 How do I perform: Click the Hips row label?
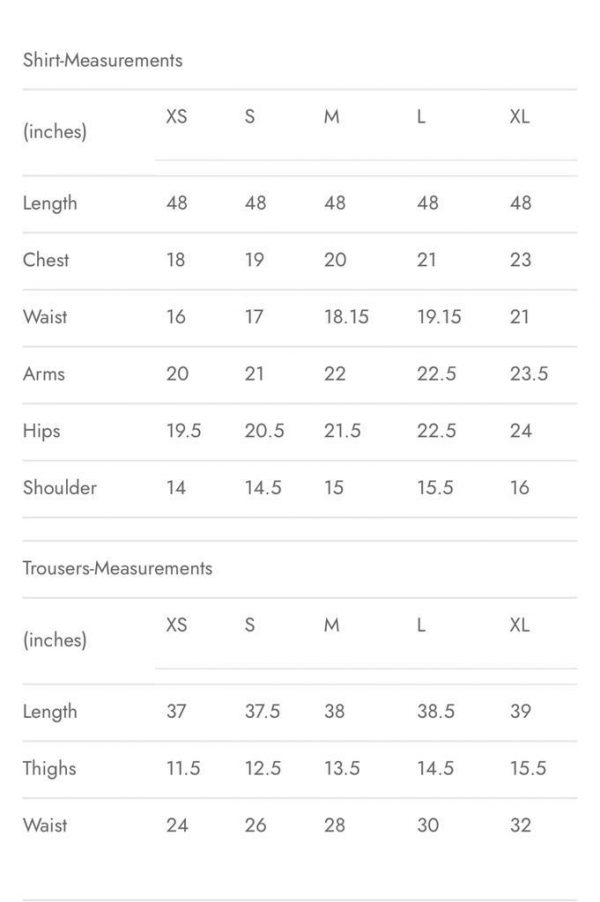coord(42,431)
